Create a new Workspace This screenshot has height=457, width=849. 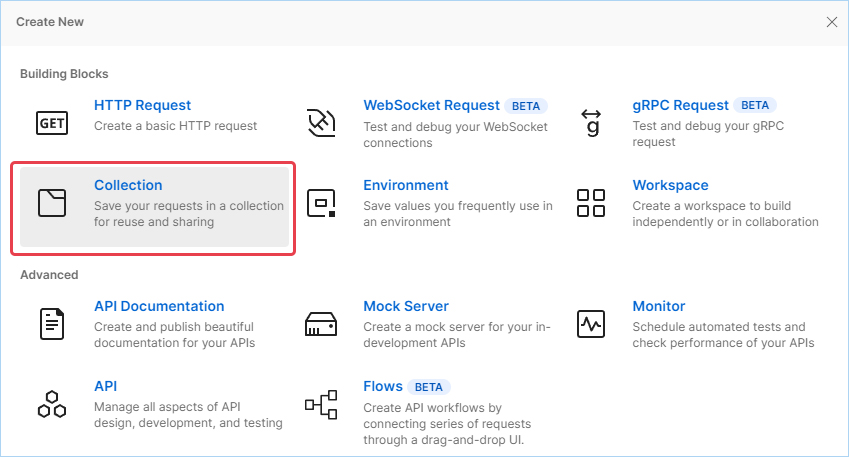670,185
